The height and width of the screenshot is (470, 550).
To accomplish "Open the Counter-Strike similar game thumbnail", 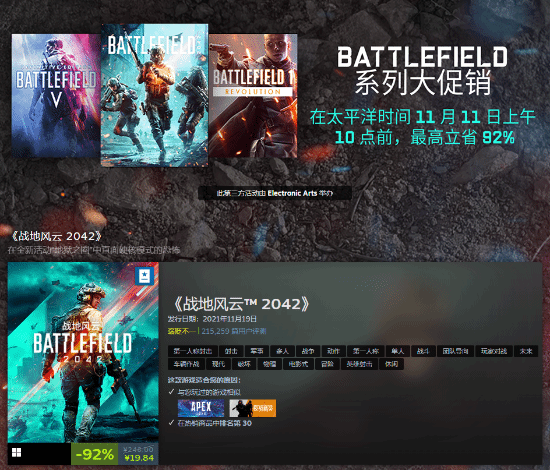I will point(253,408).
